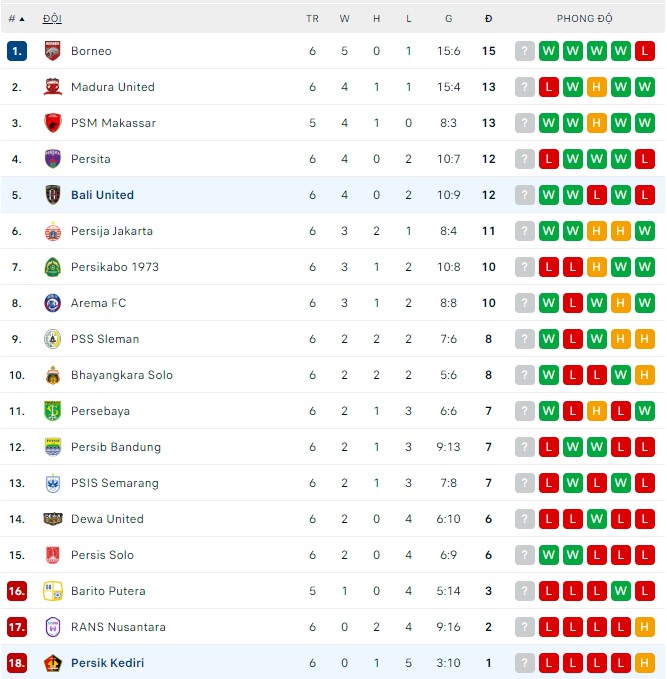Sort the table by Đ points header
Viewport: 667px width, 679px height.
(x=488, y=19)
